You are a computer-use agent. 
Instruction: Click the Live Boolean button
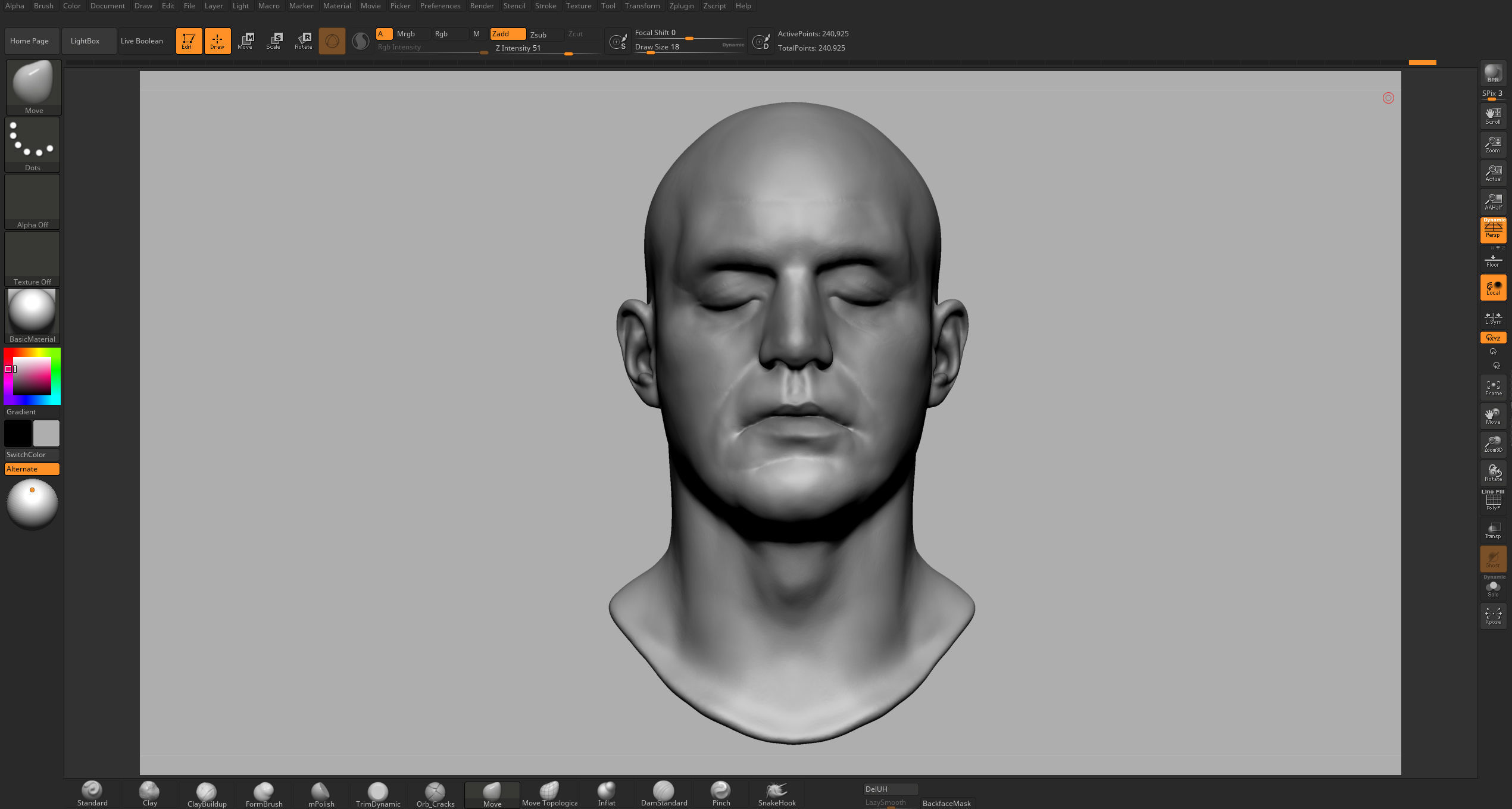point(146,41)
